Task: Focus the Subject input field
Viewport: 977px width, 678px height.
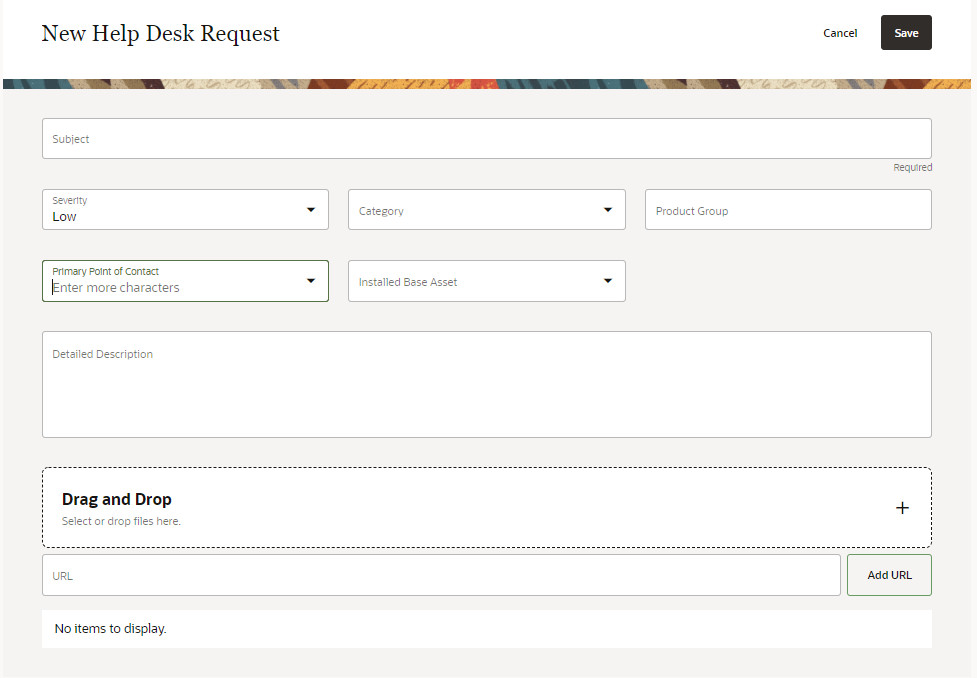Action: [487, 138]
